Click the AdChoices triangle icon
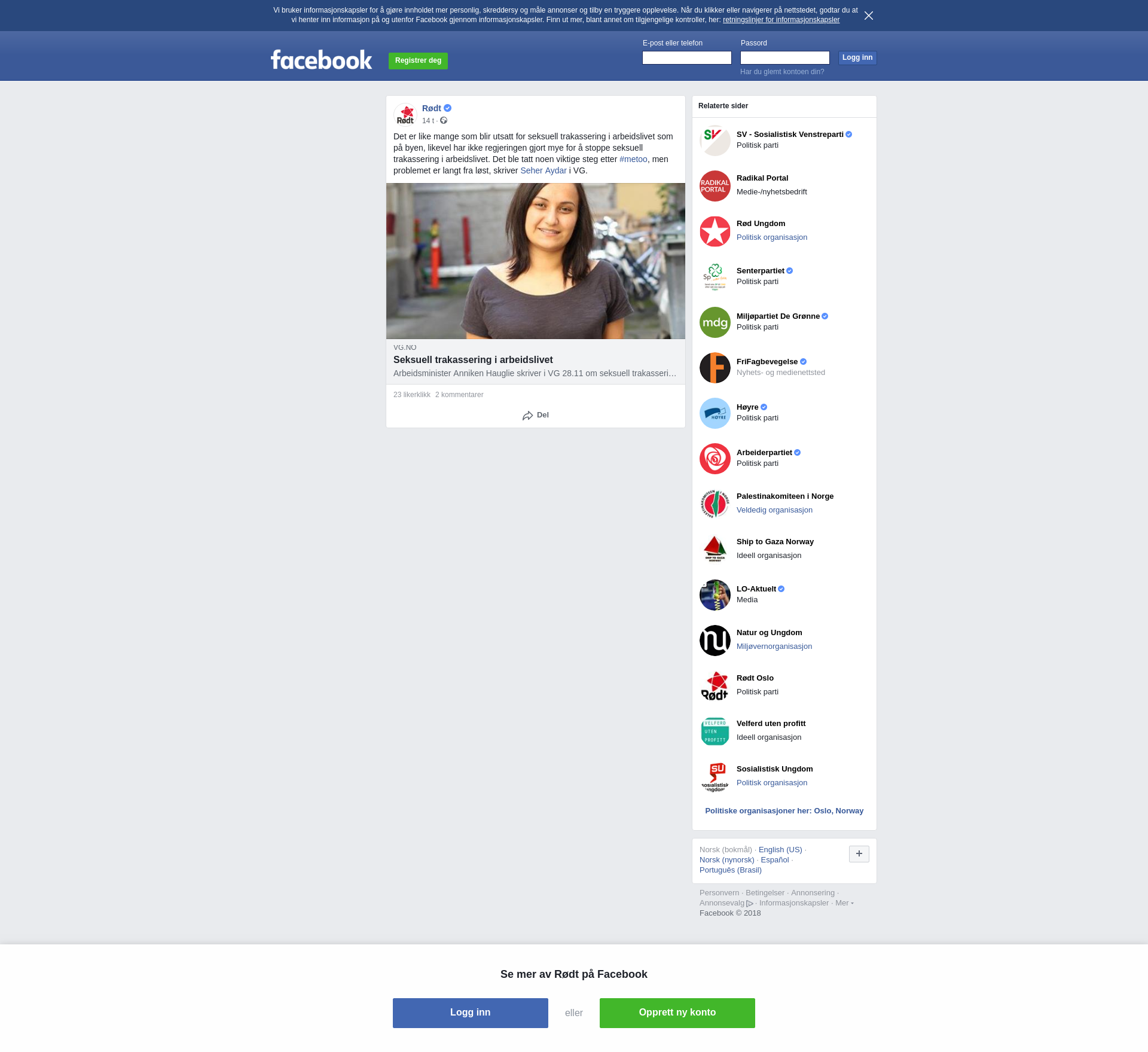Screen dimensions: 1148x1052 [750, 904]
